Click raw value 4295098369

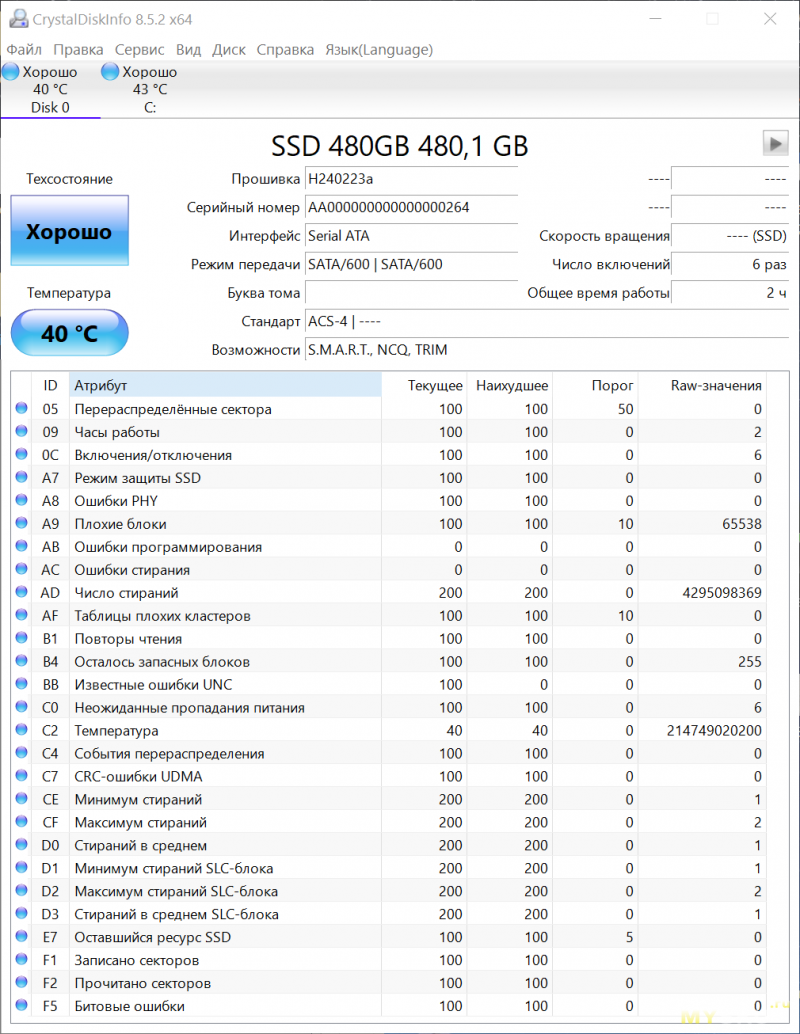[x=722, y=592]
